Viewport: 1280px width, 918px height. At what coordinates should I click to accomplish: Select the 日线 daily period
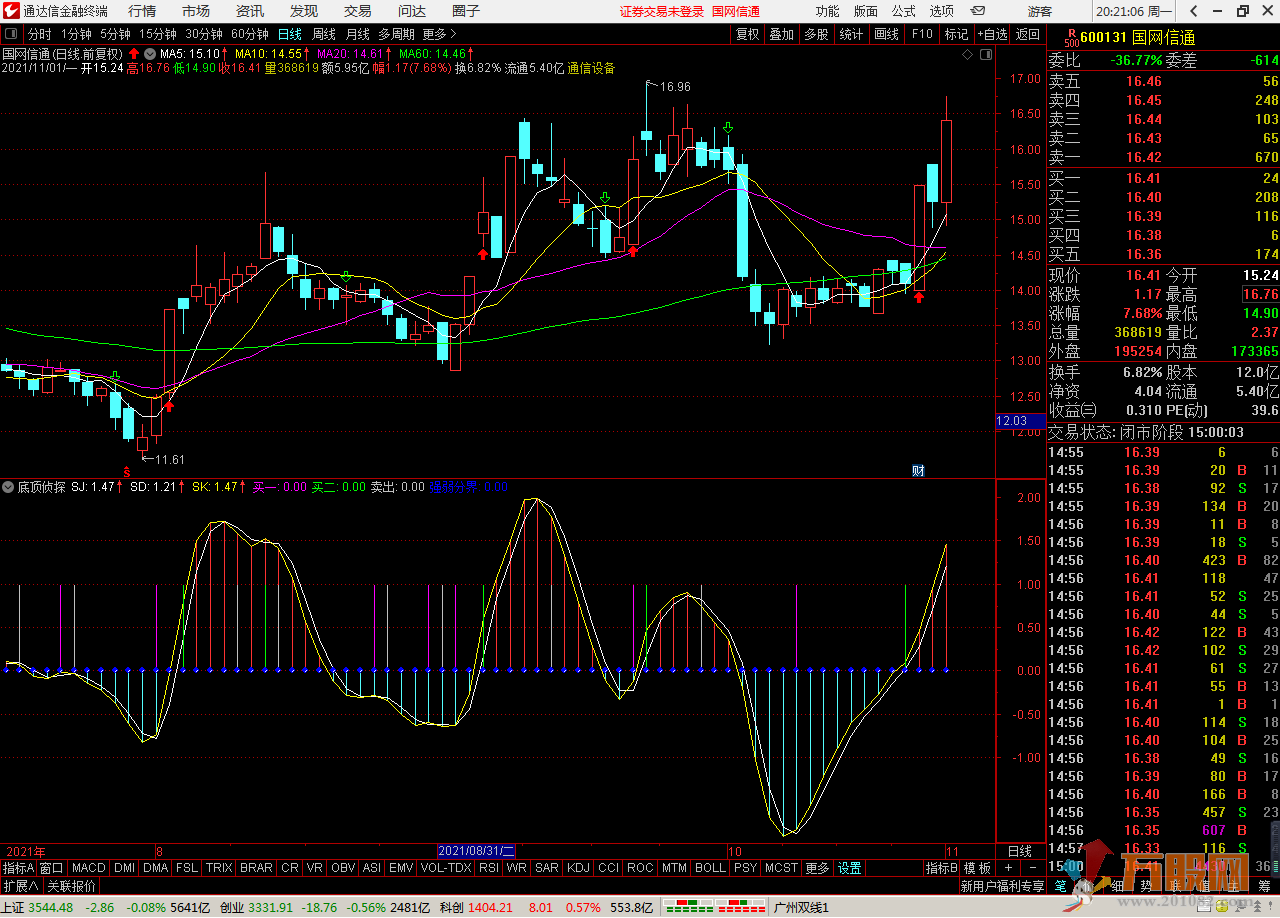tap(290, 34)
